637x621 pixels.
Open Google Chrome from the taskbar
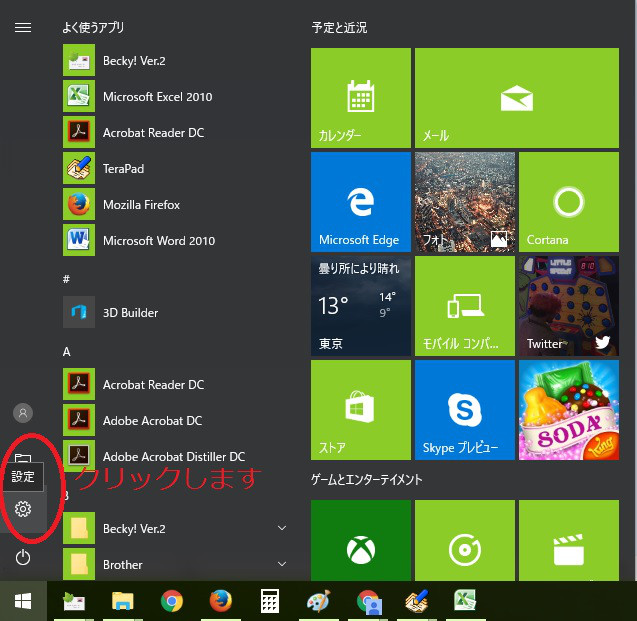[x=172, y=601]
